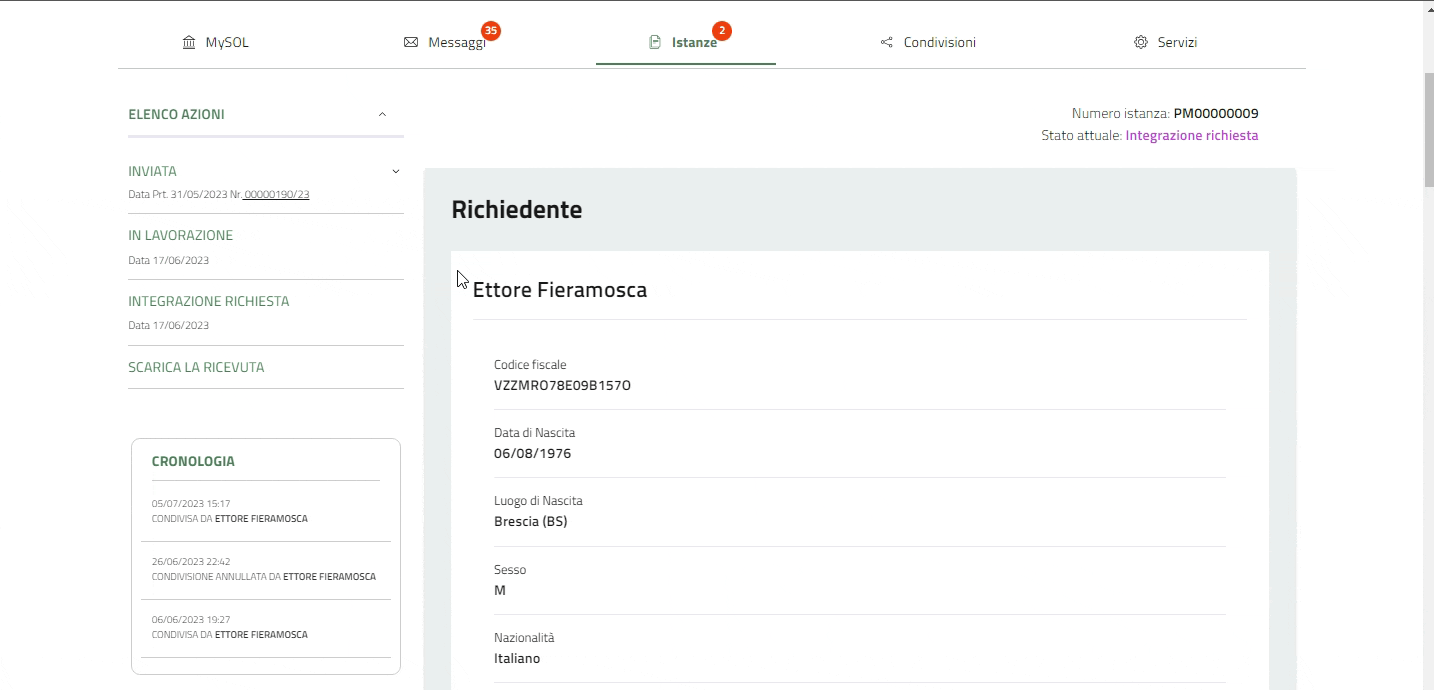This screenshot has height=690, width=1434.
Task: Expand the Inviata section arrow
Action: click(x=395, y=172)
